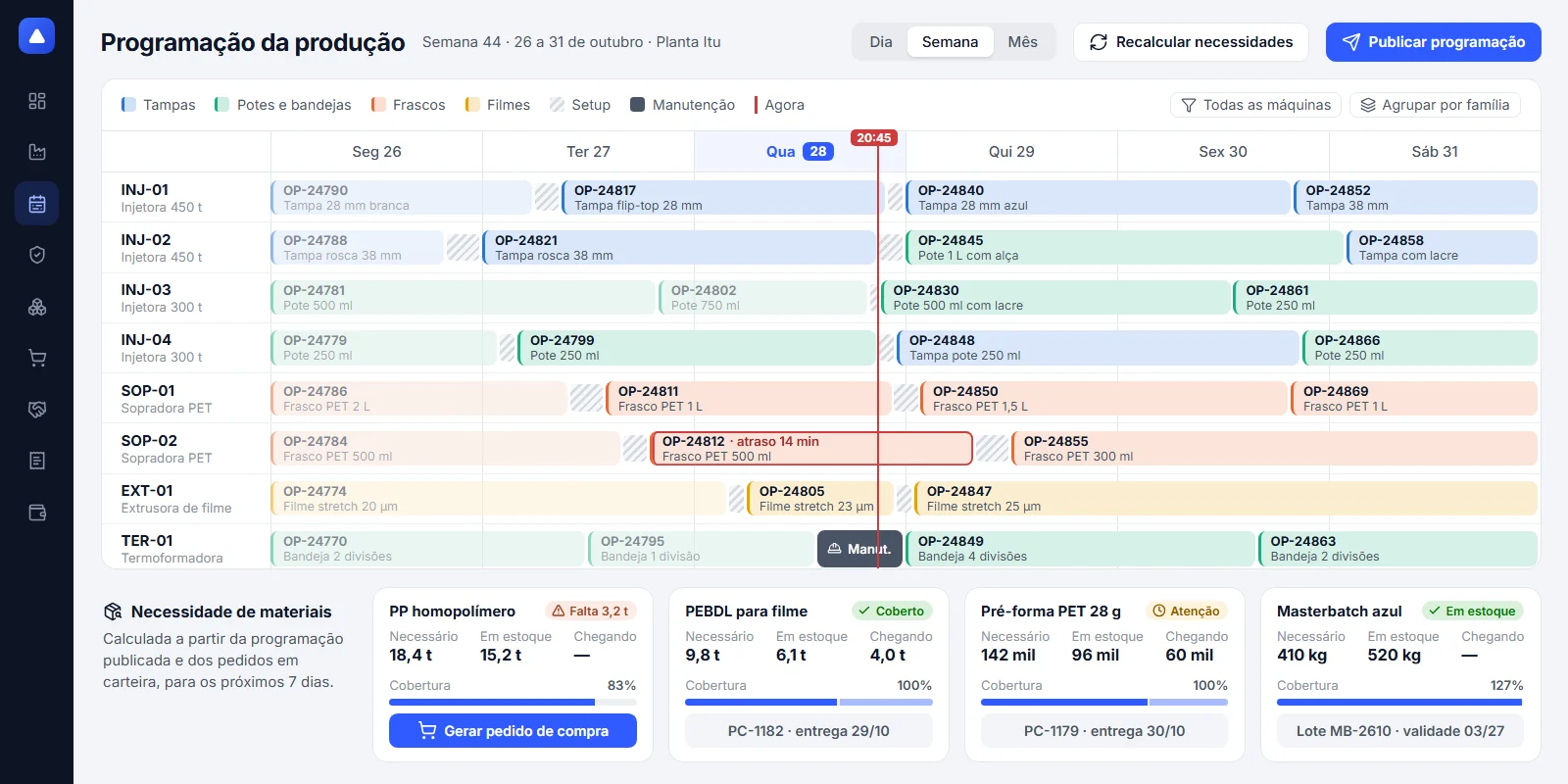The image size is (1568, 784).
Task: Open the factory icon in sidebar
Action: (37, 152)
